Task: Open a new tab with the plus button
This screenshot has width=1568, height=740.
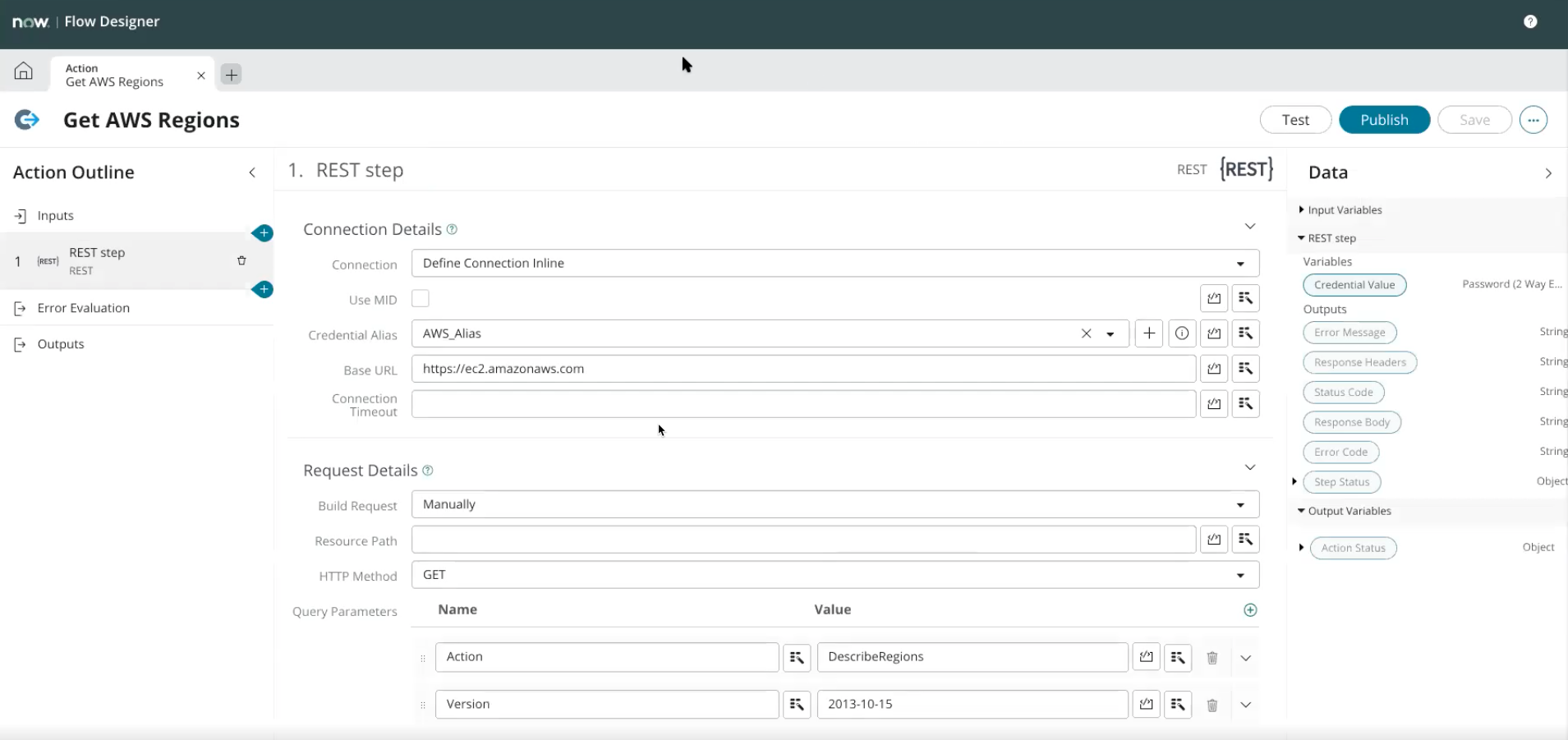Action: pos(232,75)
